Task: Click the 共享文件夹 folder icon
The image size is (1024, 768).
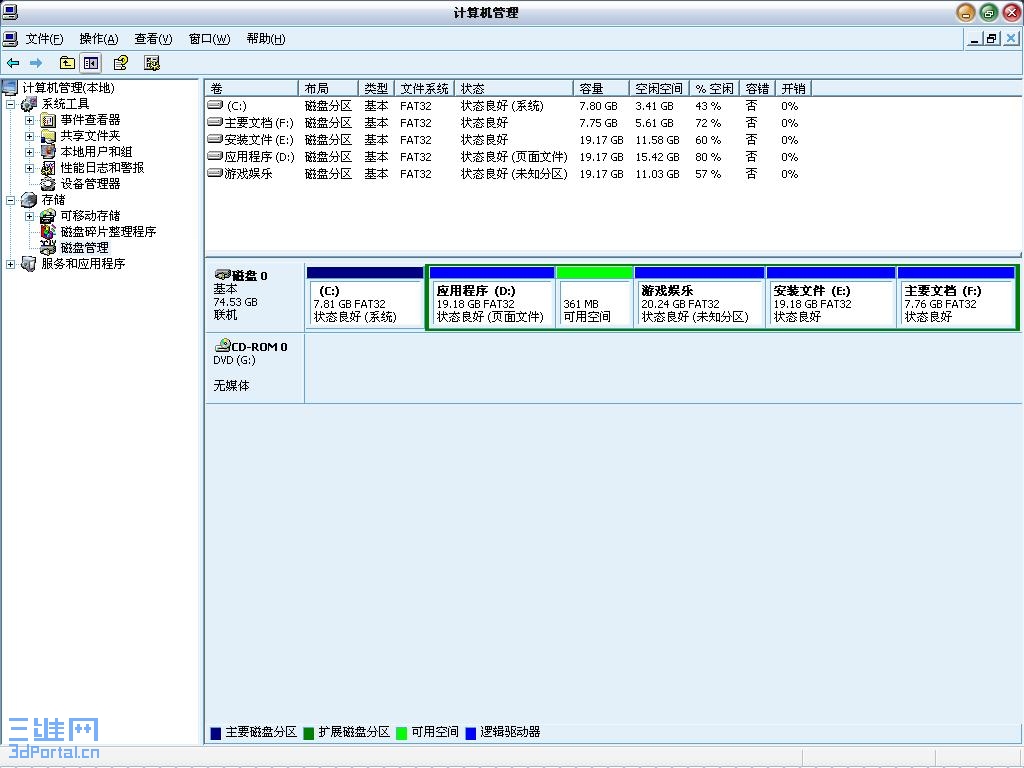Action: click(48, 136)
